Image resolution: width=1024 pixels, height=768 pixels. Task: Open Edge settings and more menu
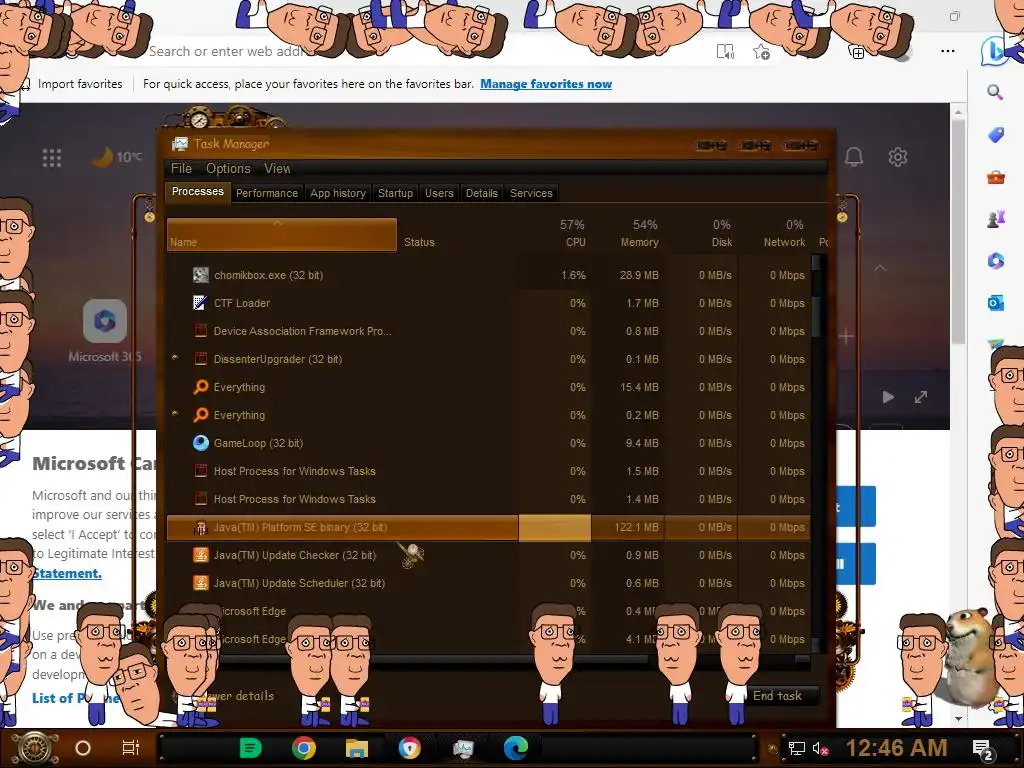948,51
